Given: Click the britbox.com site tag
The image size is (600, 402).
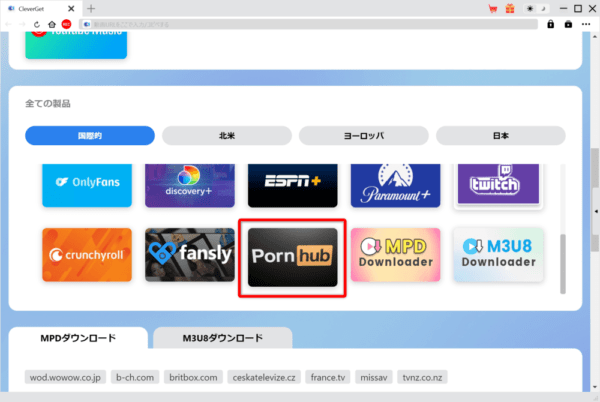Looking at the screenshot, I should [193, 377].
